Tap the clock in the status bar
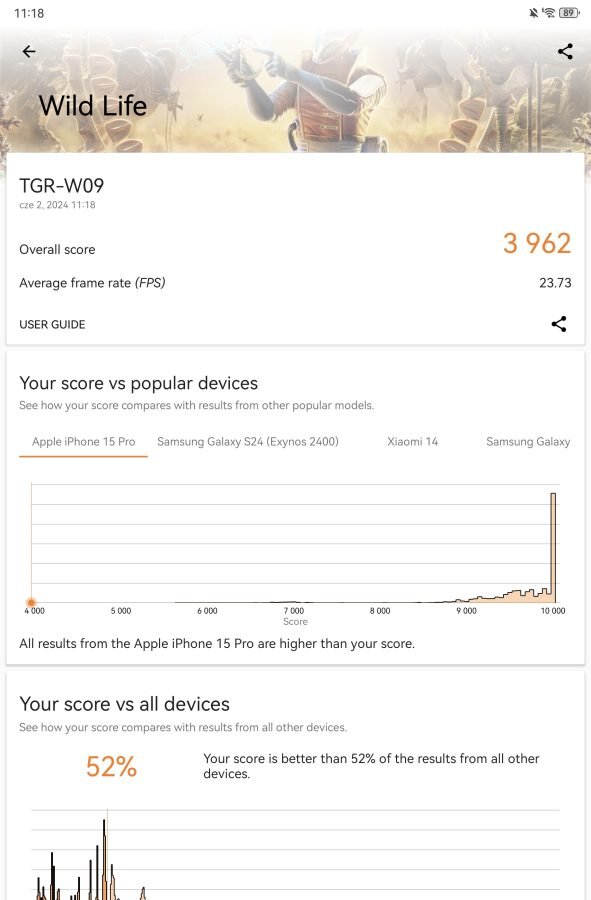Image resolution: width=591 pixels, height=900 pixels. point(29,13)
